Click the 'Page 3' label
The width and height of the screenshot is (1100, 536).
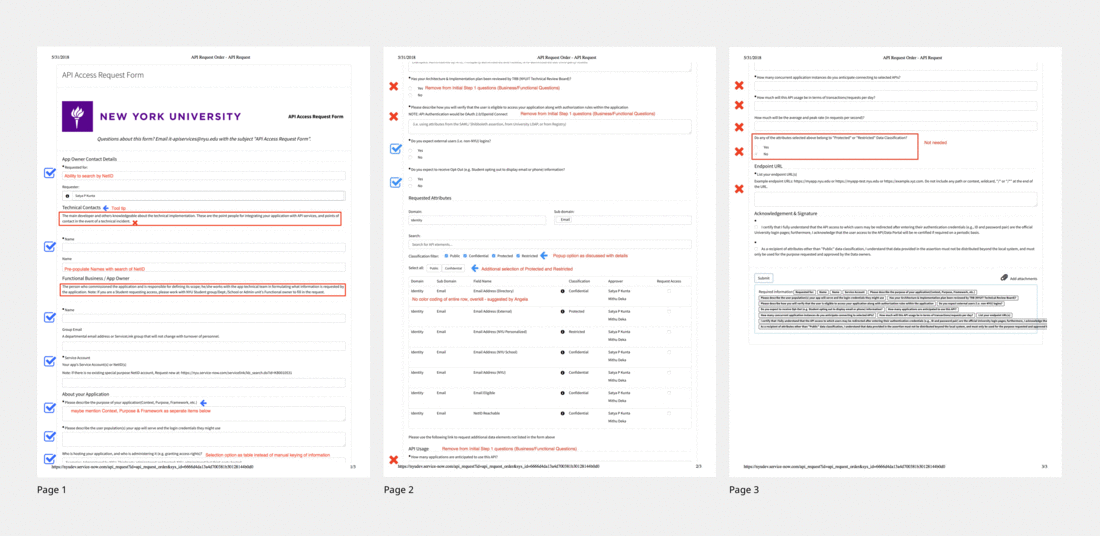(744, 490)
